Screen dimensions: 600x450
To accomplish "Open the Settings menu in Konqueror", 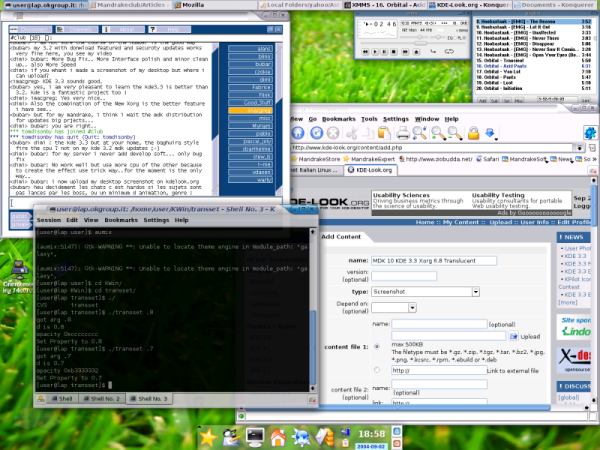I will (396, 119).
